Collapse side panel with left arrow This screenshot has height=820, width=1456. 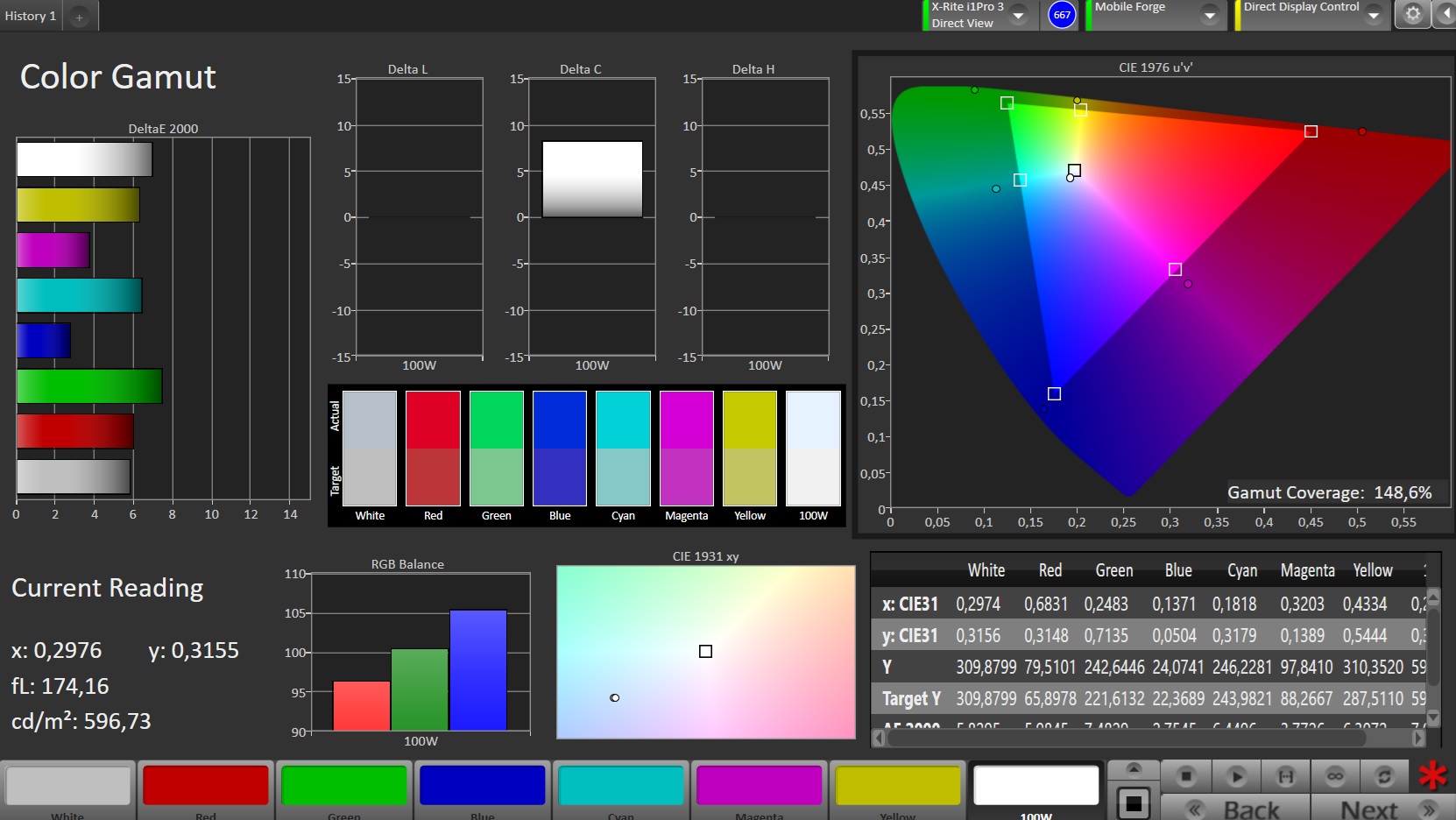pyautogui.click(x=1445, y=14)
